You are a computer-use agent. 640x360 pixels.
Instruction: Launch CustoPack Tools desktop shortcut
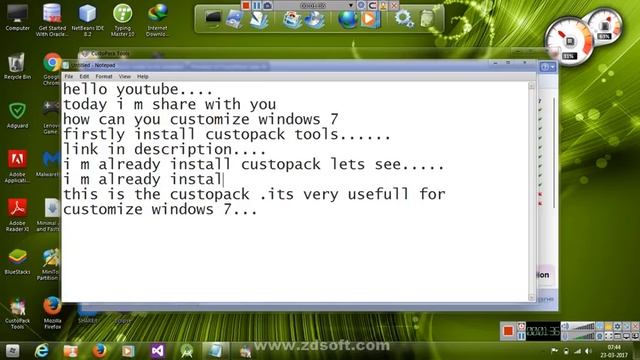(x=17, y=313)
